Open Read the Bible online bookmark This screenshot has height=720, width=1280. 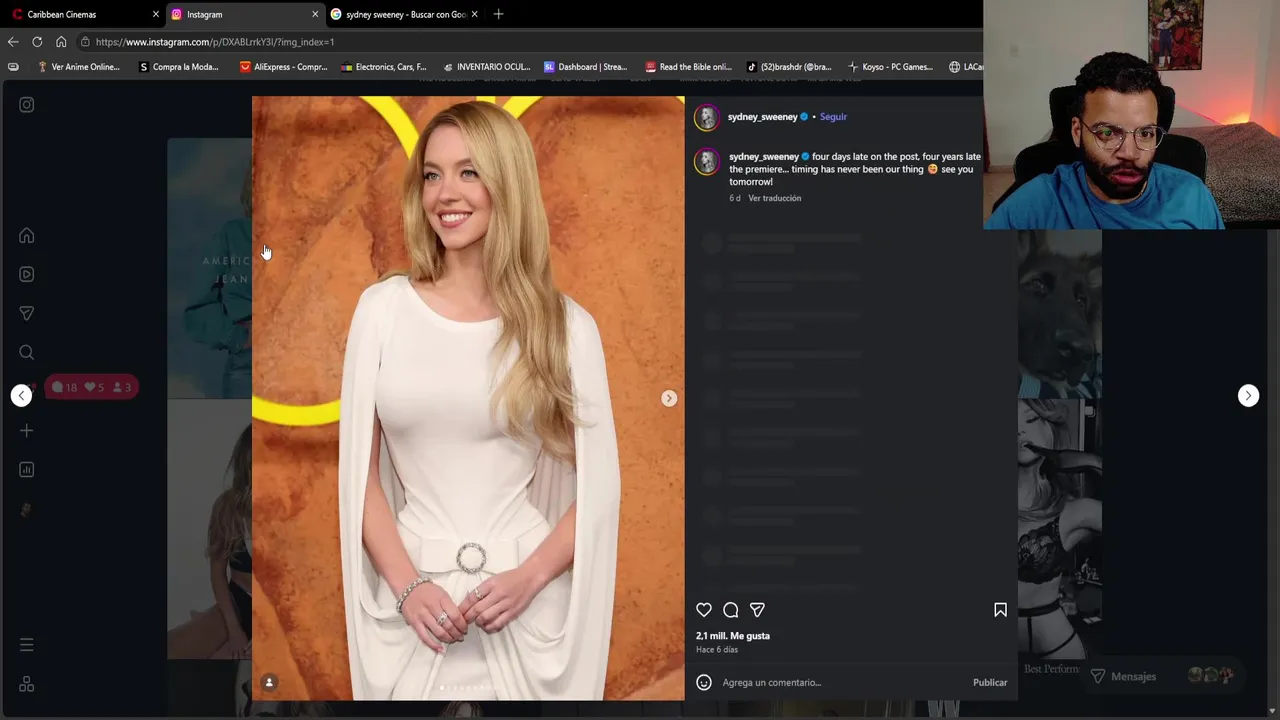point(688,67)
